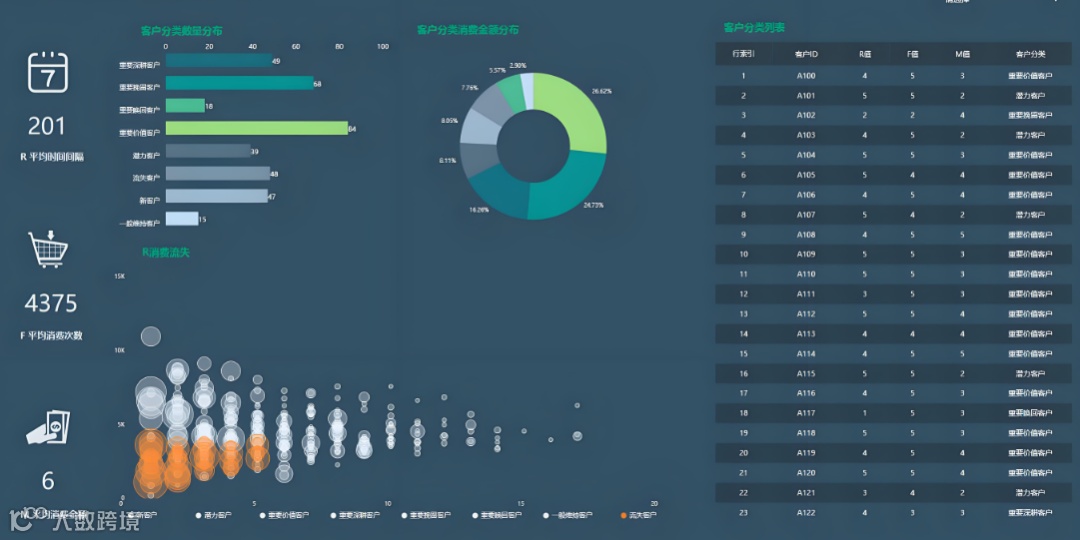Click 重要挽留客户 category in A102 row
Screen dimensions: 1080x540
(1030, 116)
